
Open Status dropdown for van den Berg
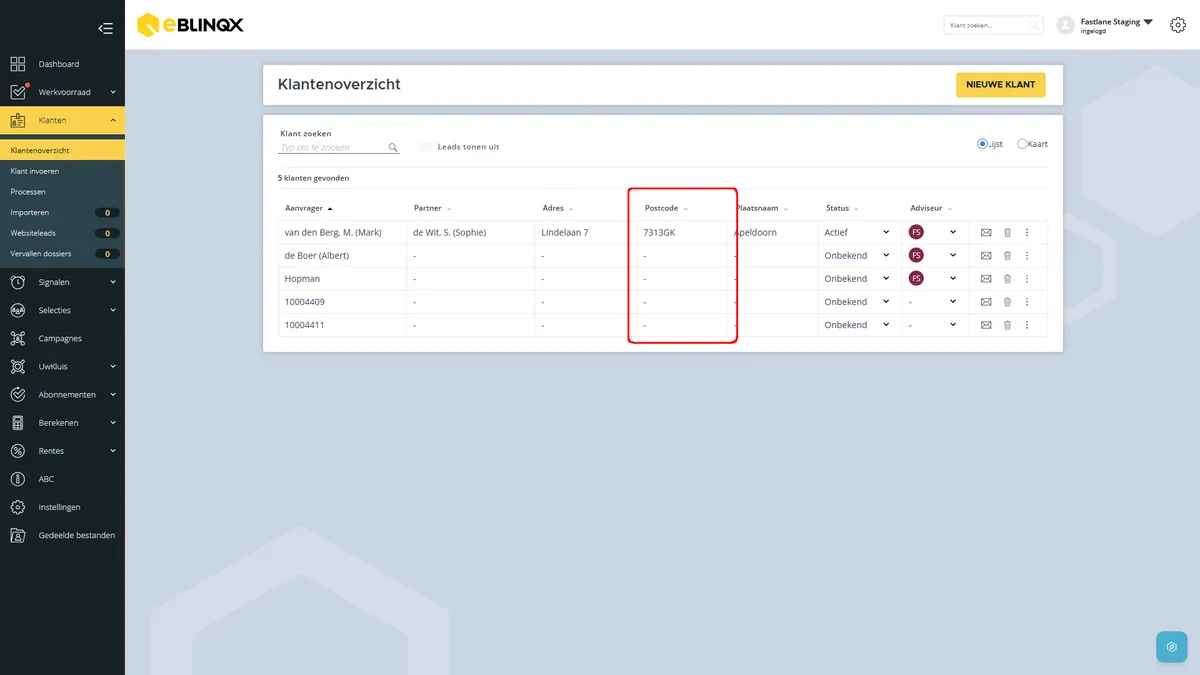(x=856, y=232)
